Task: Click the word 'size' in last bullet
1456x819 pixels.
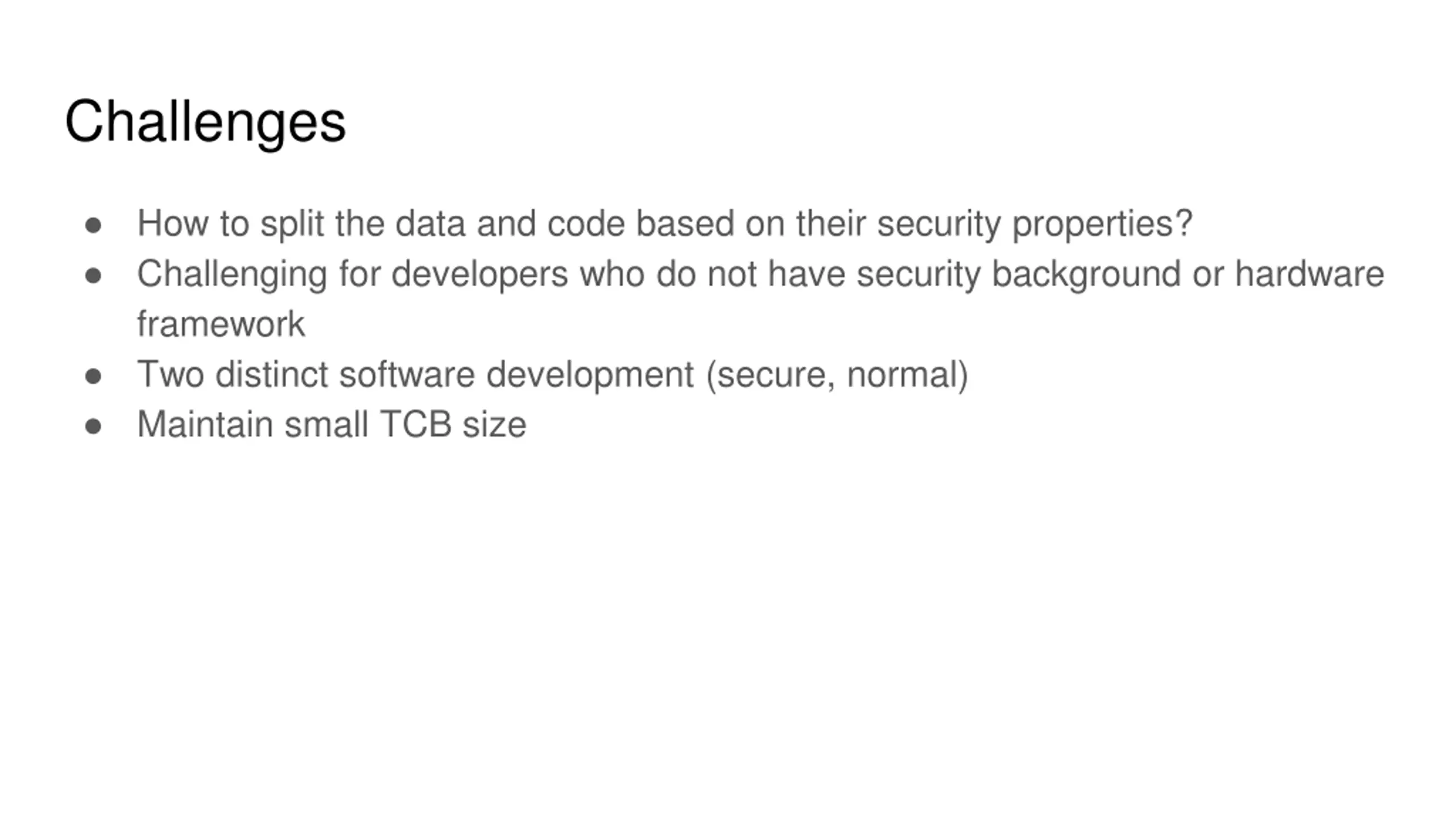Action: (x=494, y=425)
